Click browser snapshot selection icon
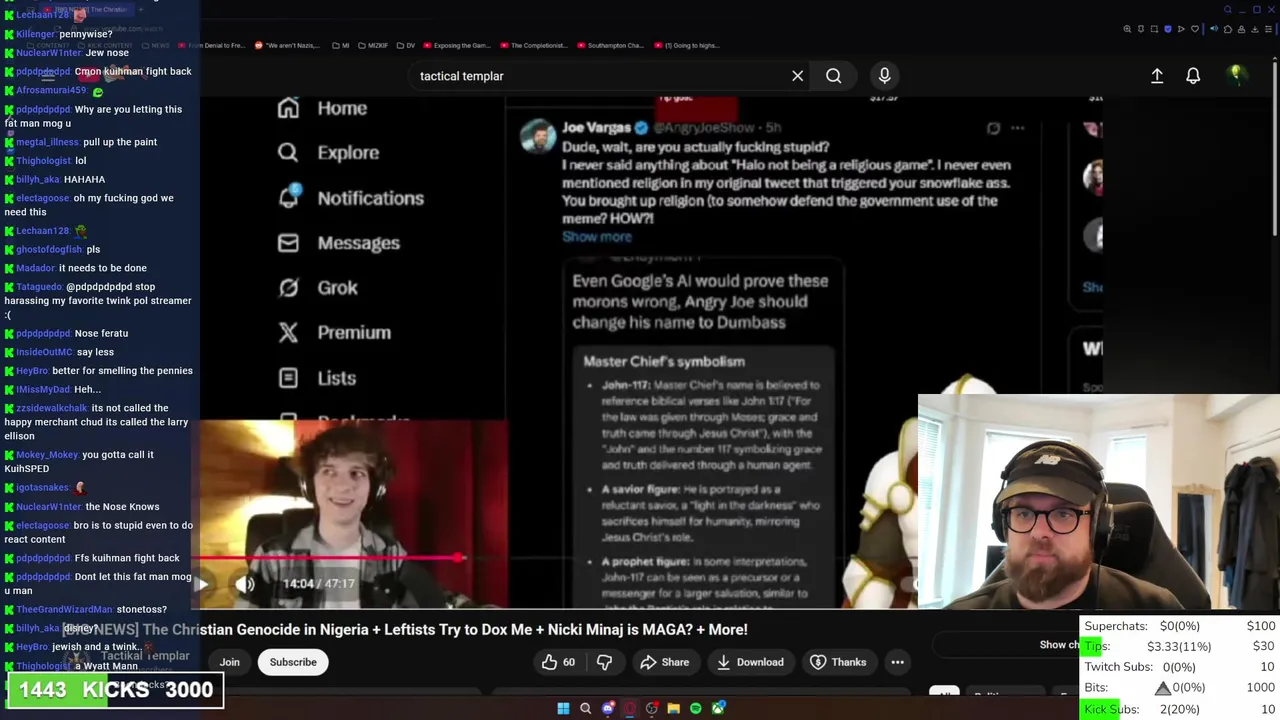The height and width of the screenshot is (720, 1280). tap(1154, 29)
